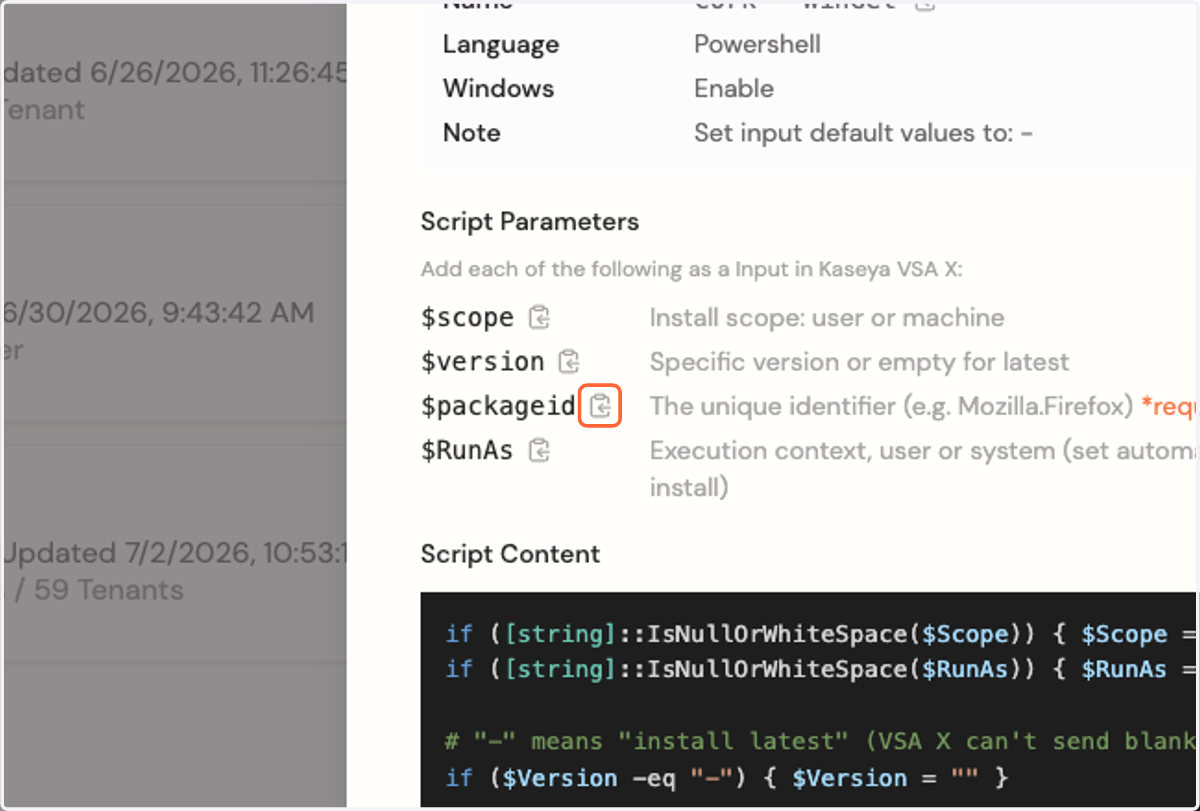Click the IsNullOrWhiteSpace($Scope) code line
The width and height of the screenshot is (1200, 811).
point(820,634)
